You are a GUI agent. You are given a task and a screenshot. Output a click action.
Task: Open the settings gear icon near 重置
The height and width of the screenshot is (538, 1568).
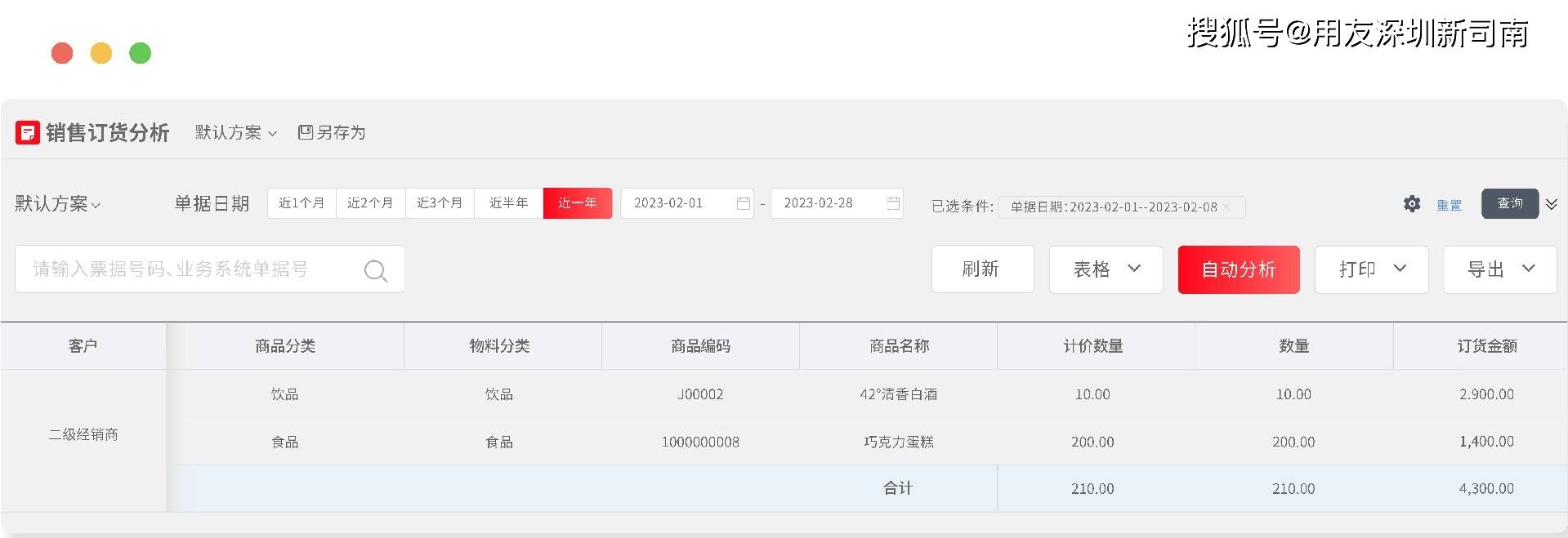point(1412,204)
